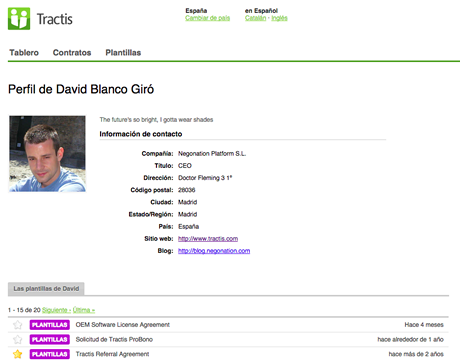The height and width of the screenshot is (361, 460).
Task: Click the Hace 4 meses timestamp
Action: click(x=424, y=325)
